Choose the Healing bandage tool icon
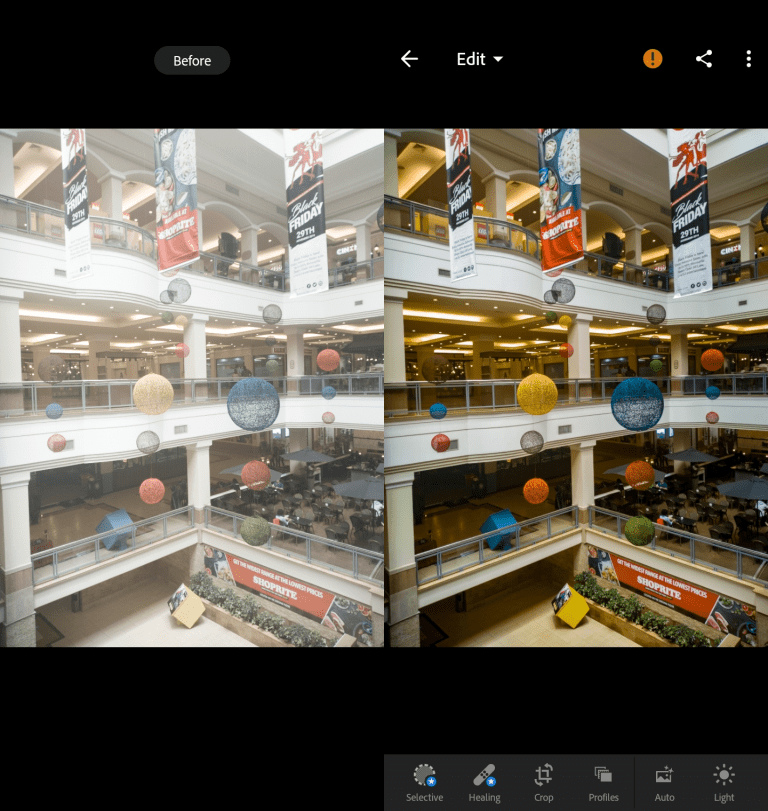Image resolution: width=768 pixels, height=811 pixels. (484, 774)
